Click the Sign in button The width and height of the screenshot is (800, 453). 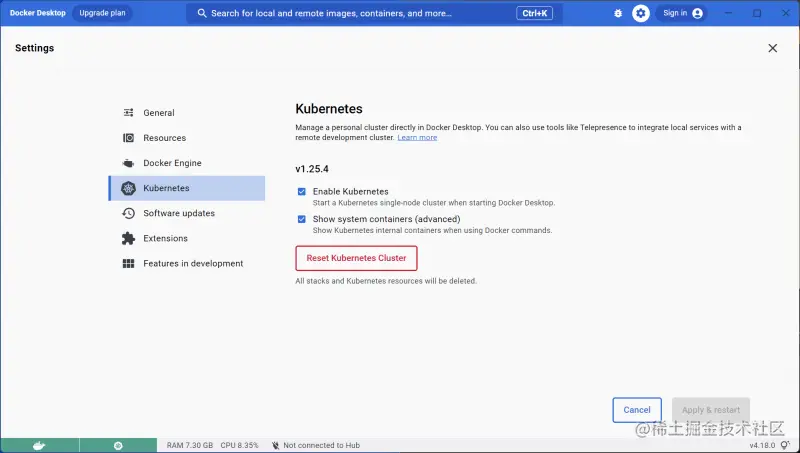(x=683, y=13)
